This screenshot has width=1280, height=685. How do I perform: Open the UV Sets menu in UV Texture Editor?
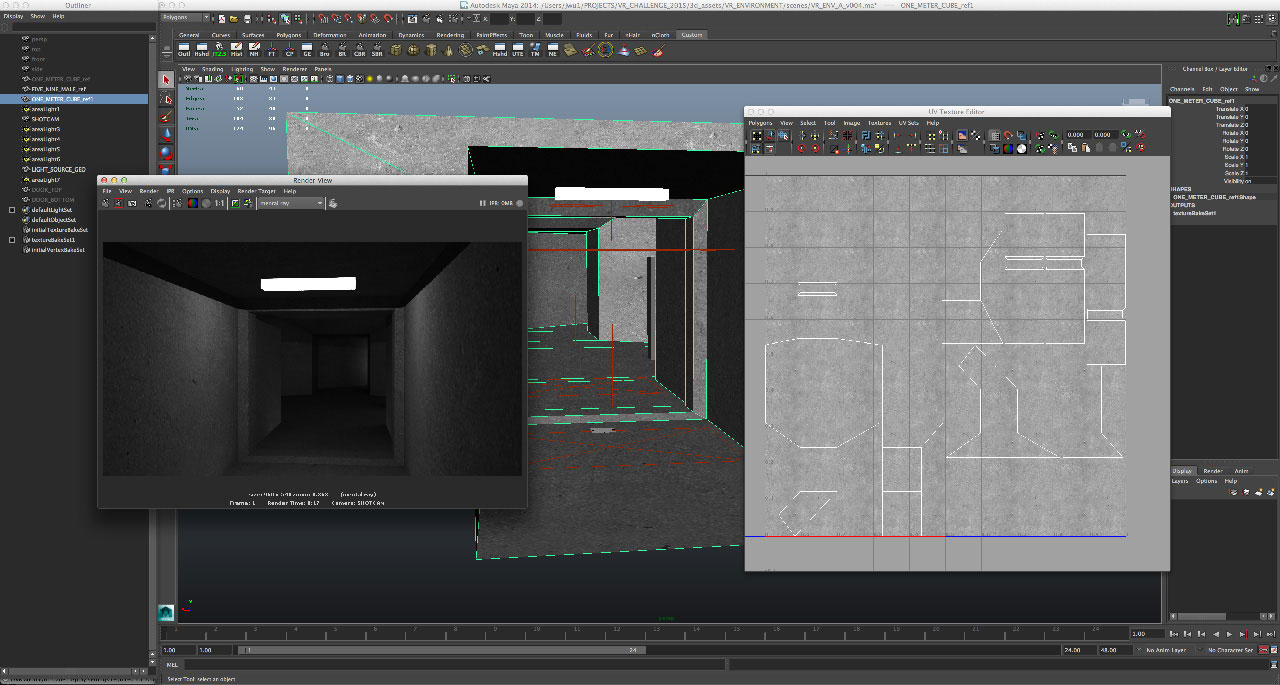[909, 123]
